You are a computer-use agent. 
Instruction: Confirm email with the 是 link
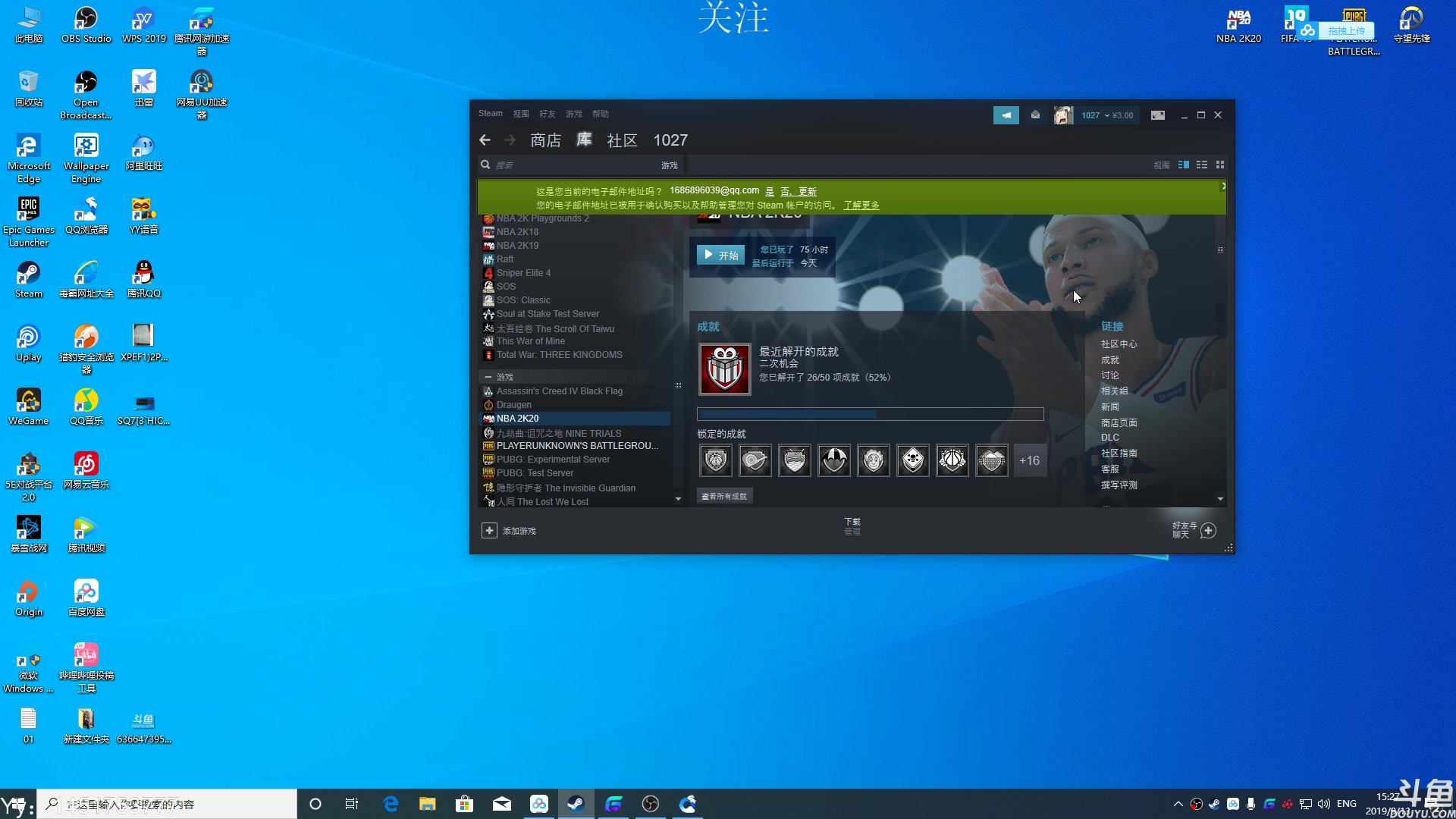pyautogui.click(x=770, y=192)
